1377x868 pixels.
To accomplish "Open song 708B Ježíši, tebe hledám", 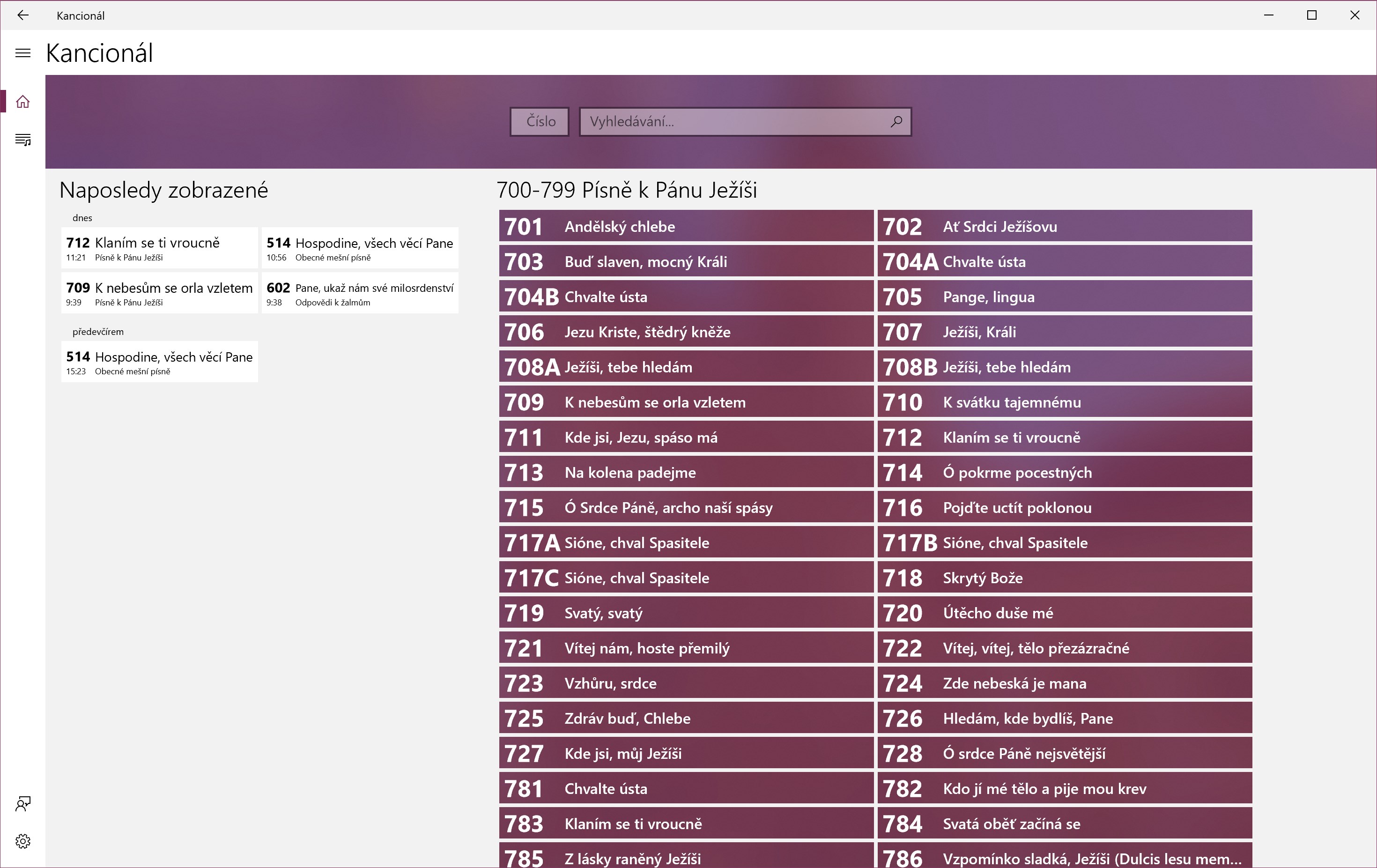I will point(1064,367).
